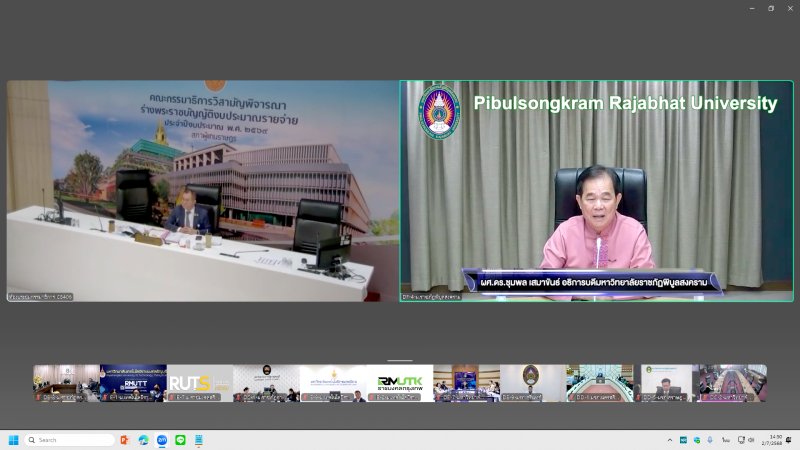
Task: Open the taskbar clock and date
Action: coord(774,440)
